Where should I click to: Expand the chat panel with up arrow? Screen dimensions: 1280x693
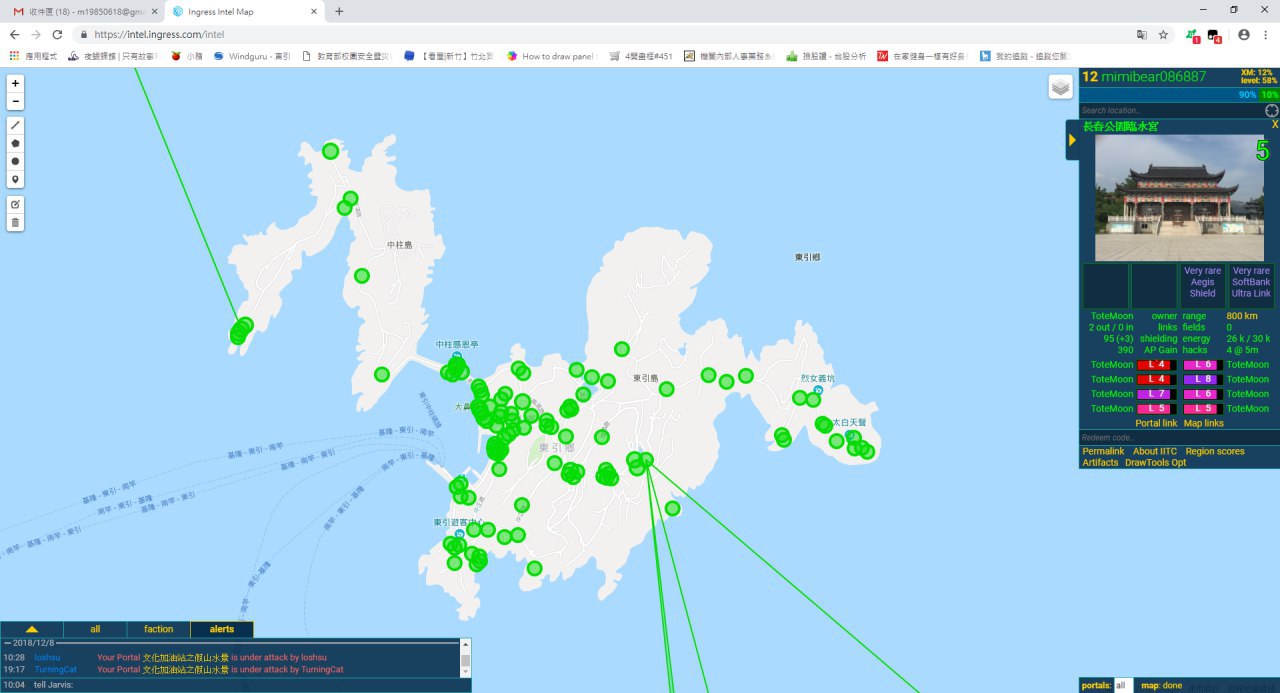click(31, 629)
